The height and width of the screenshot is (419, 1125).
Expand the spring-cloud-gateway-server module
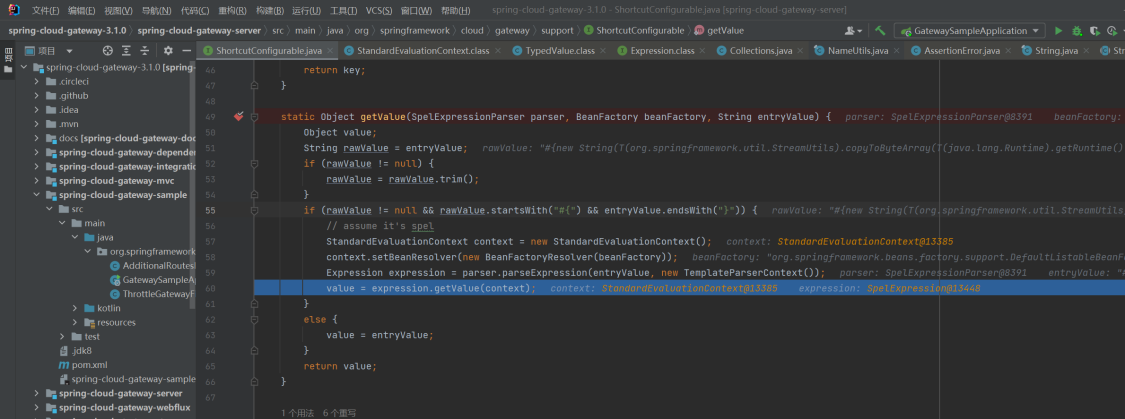pos(37,393)
